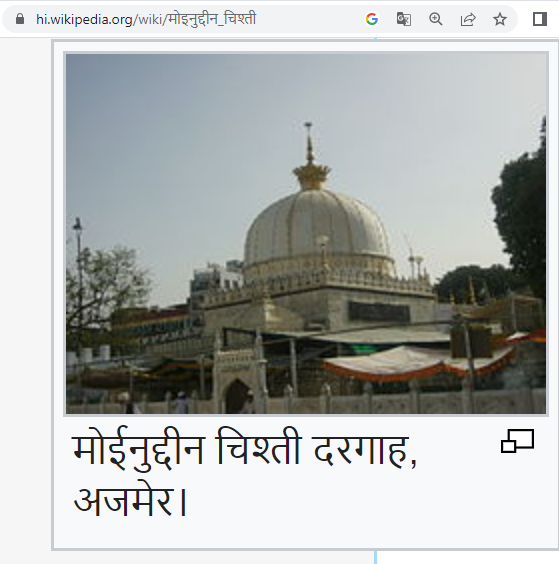Share this page using the share icon
The height and width of the screenshot is (564, 559).
pyautogui.click(x=468, y=19)
